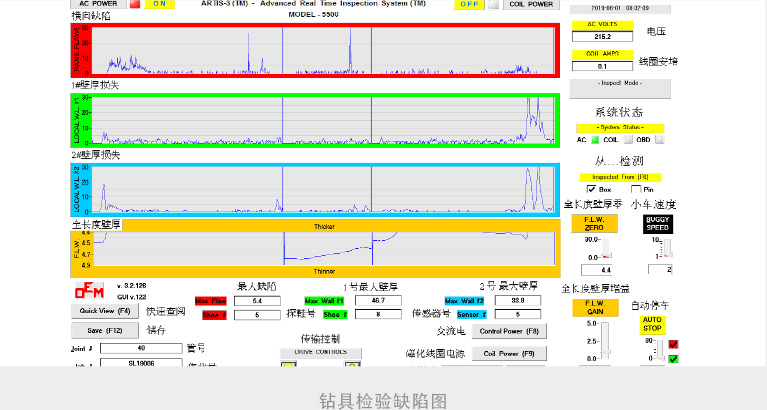Click the OEM logo icon
The height and width of the screenshot is (410, 767).
[88, 291]
